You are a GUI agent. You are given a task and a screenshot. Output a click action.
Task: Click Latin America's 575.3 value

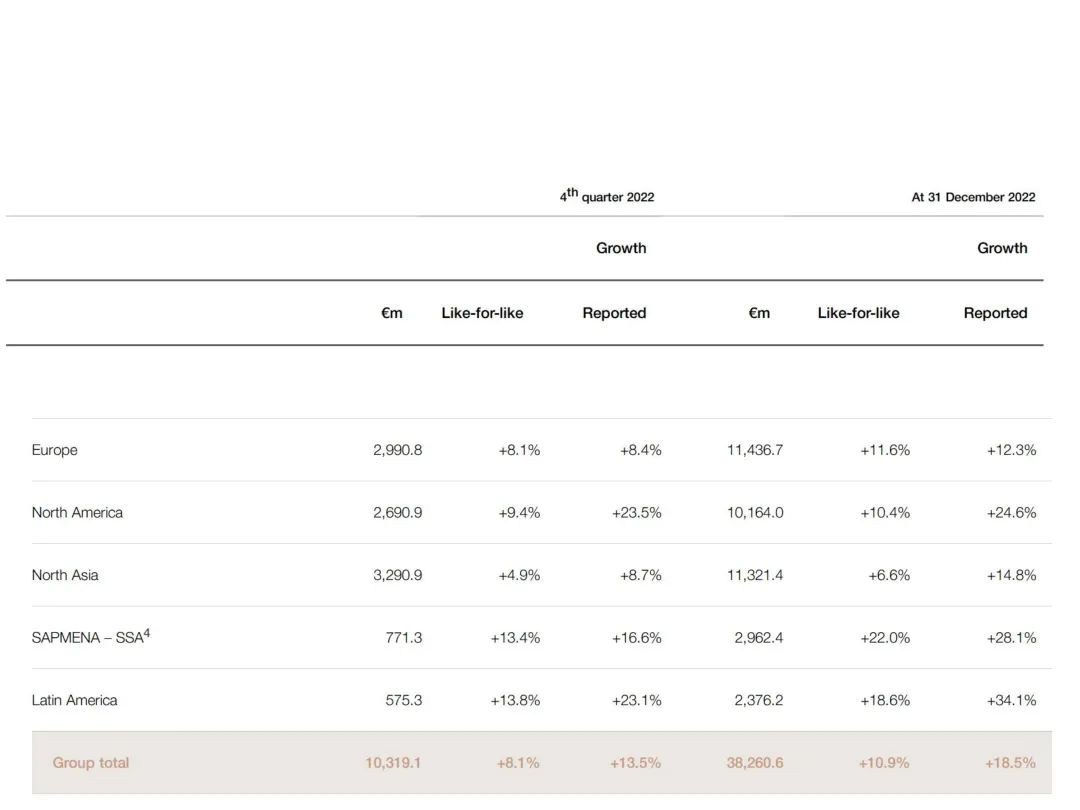(404, 700)
